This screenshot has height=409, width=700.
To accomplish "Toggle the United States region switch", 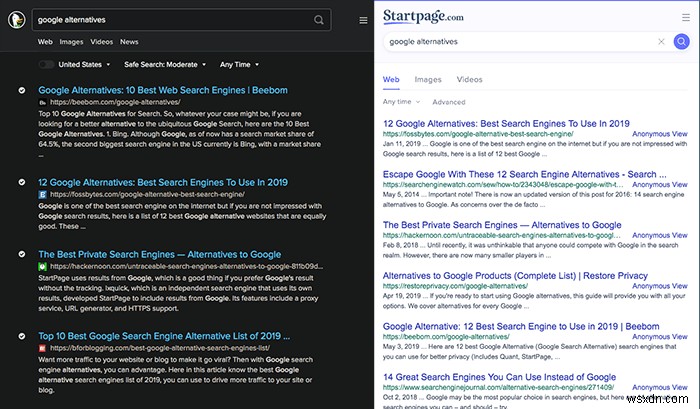I will click(x=46, y=64).
